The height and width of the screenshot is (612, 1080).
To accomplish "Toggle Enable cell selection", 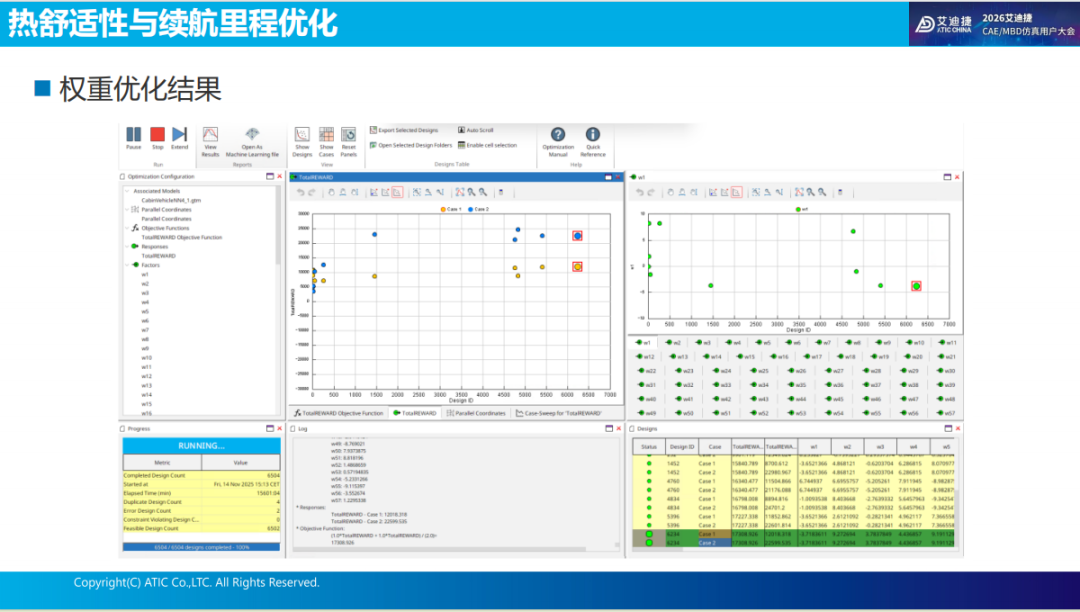I will pyautogui.click(x=487, y=145).
